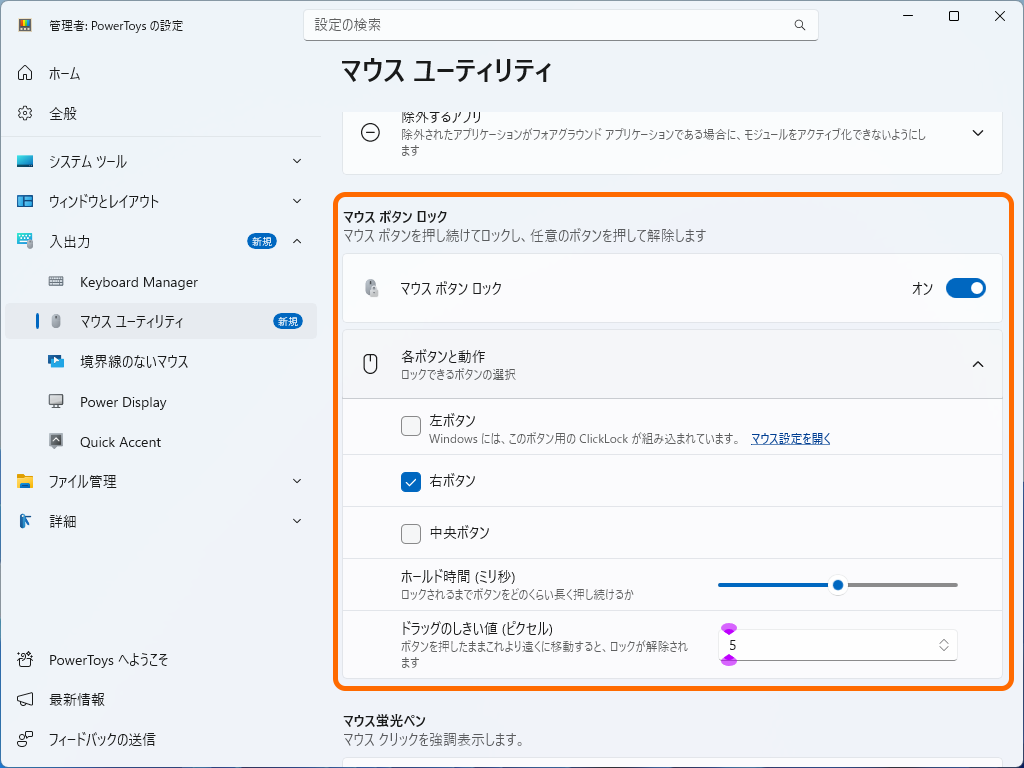Open the マウス設定を開く link
The image size is (1024, 768).
(790, 439)
